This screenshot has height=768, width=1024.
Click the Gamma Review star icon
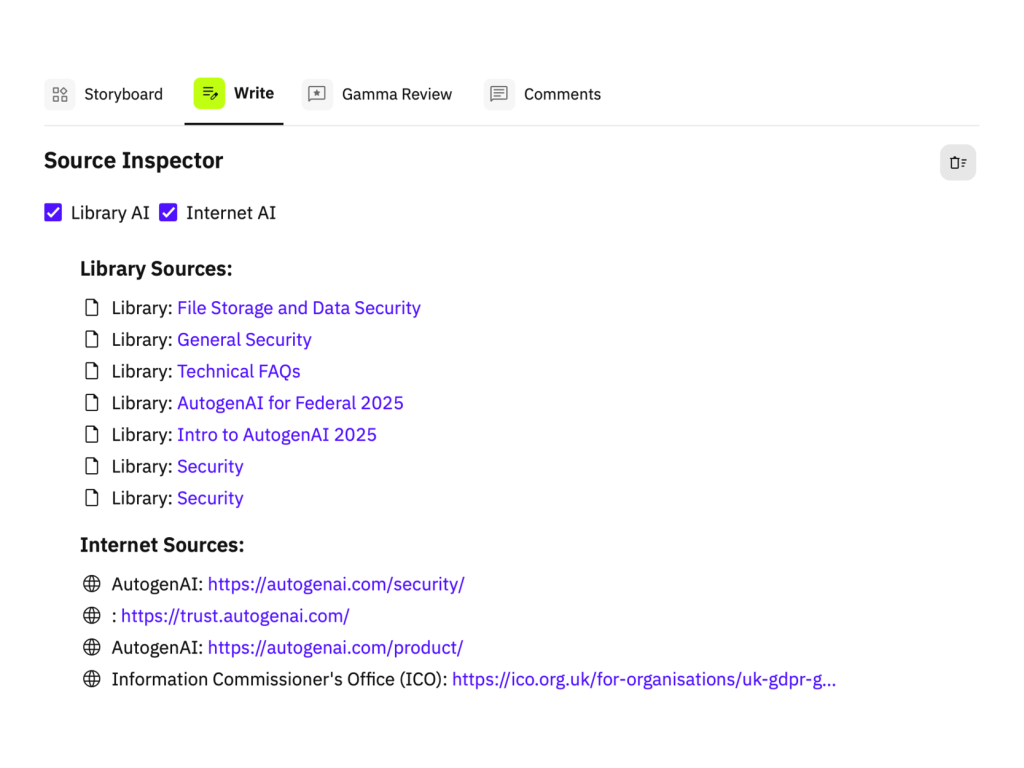coord(317,94)
